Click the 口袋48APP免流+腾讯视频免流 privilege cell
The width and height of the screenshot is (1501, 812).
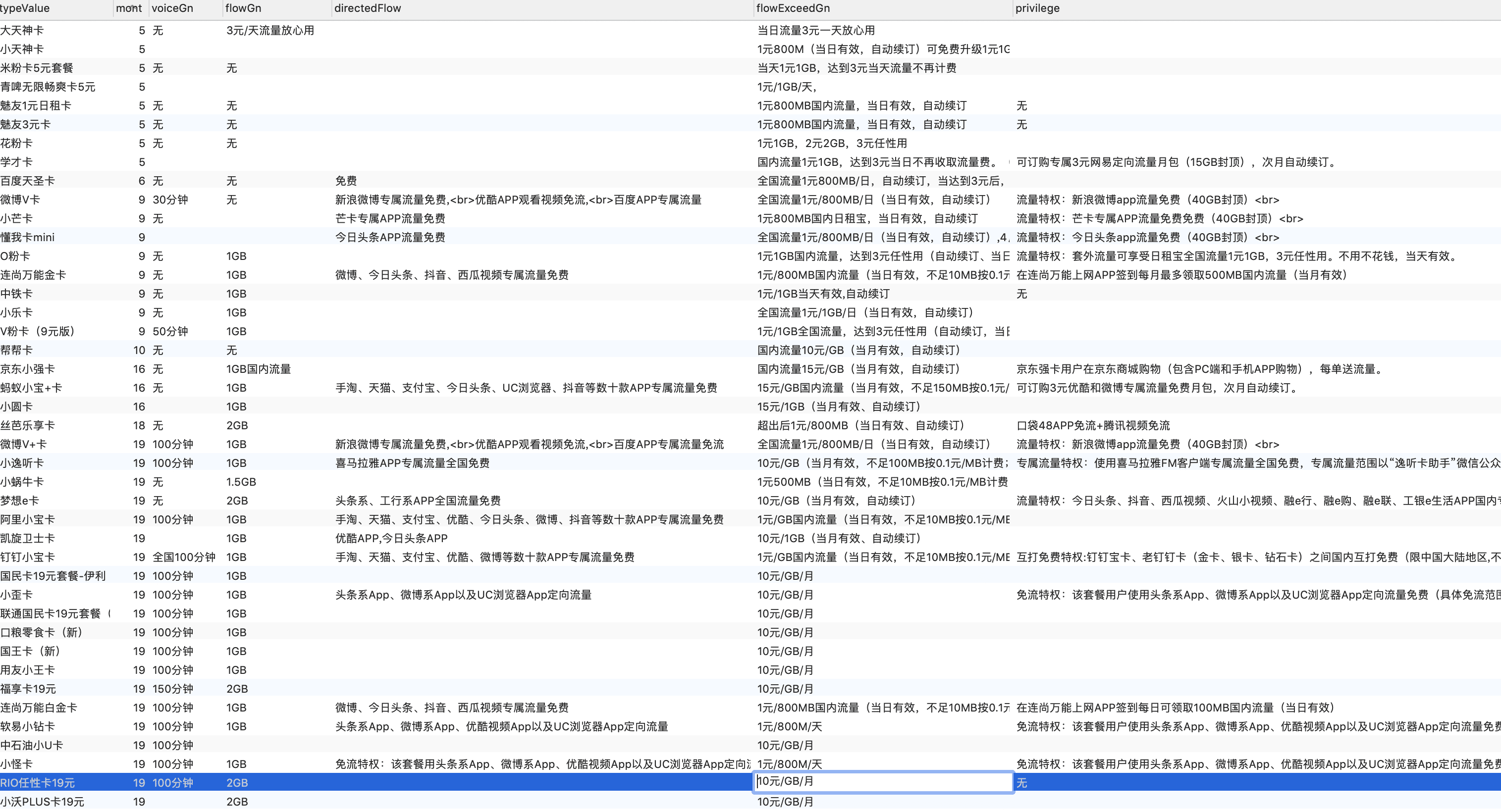(x=1093, y=425)
